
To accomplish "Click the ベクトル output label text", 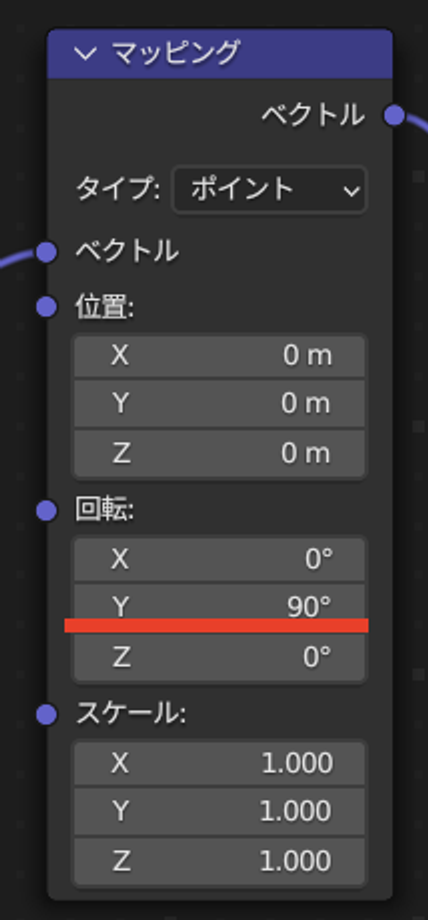I will tap(313, 115).
